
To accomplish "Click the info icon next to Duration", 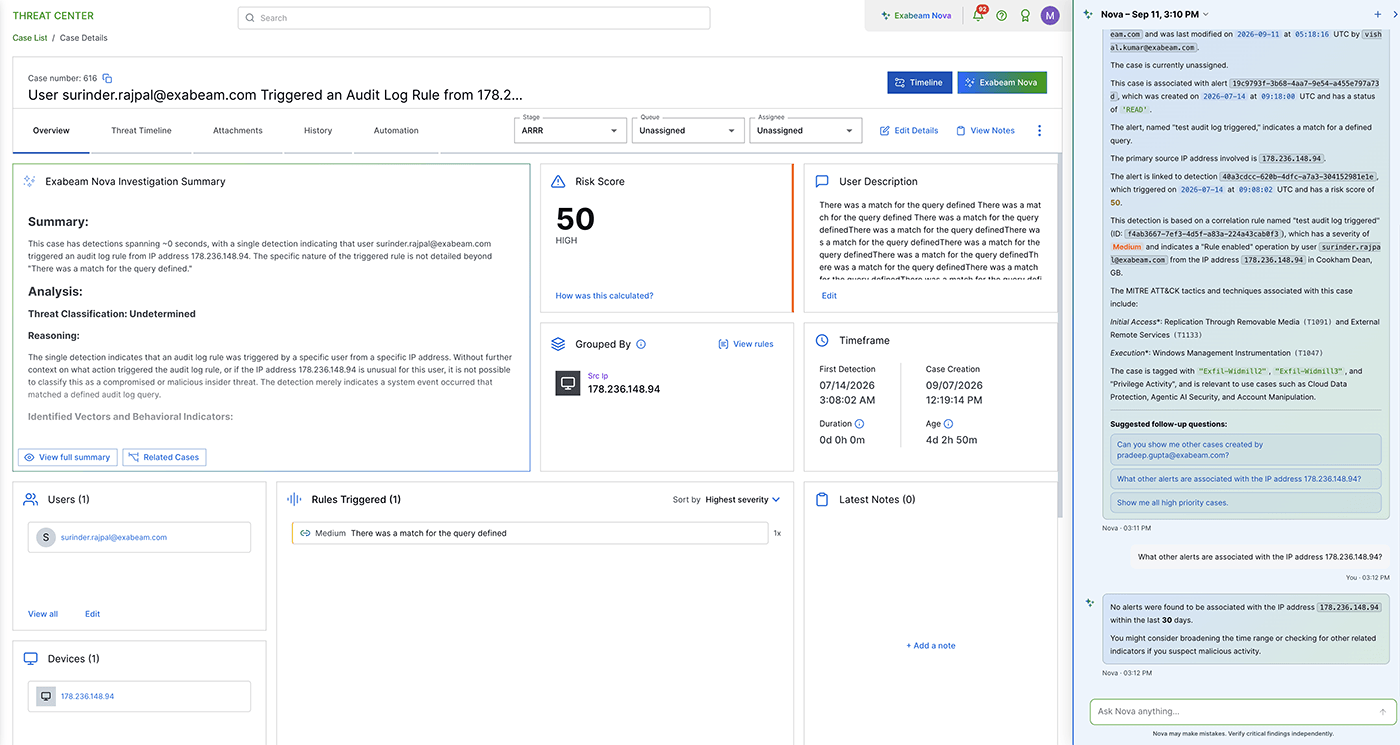I will coord(860,424).
